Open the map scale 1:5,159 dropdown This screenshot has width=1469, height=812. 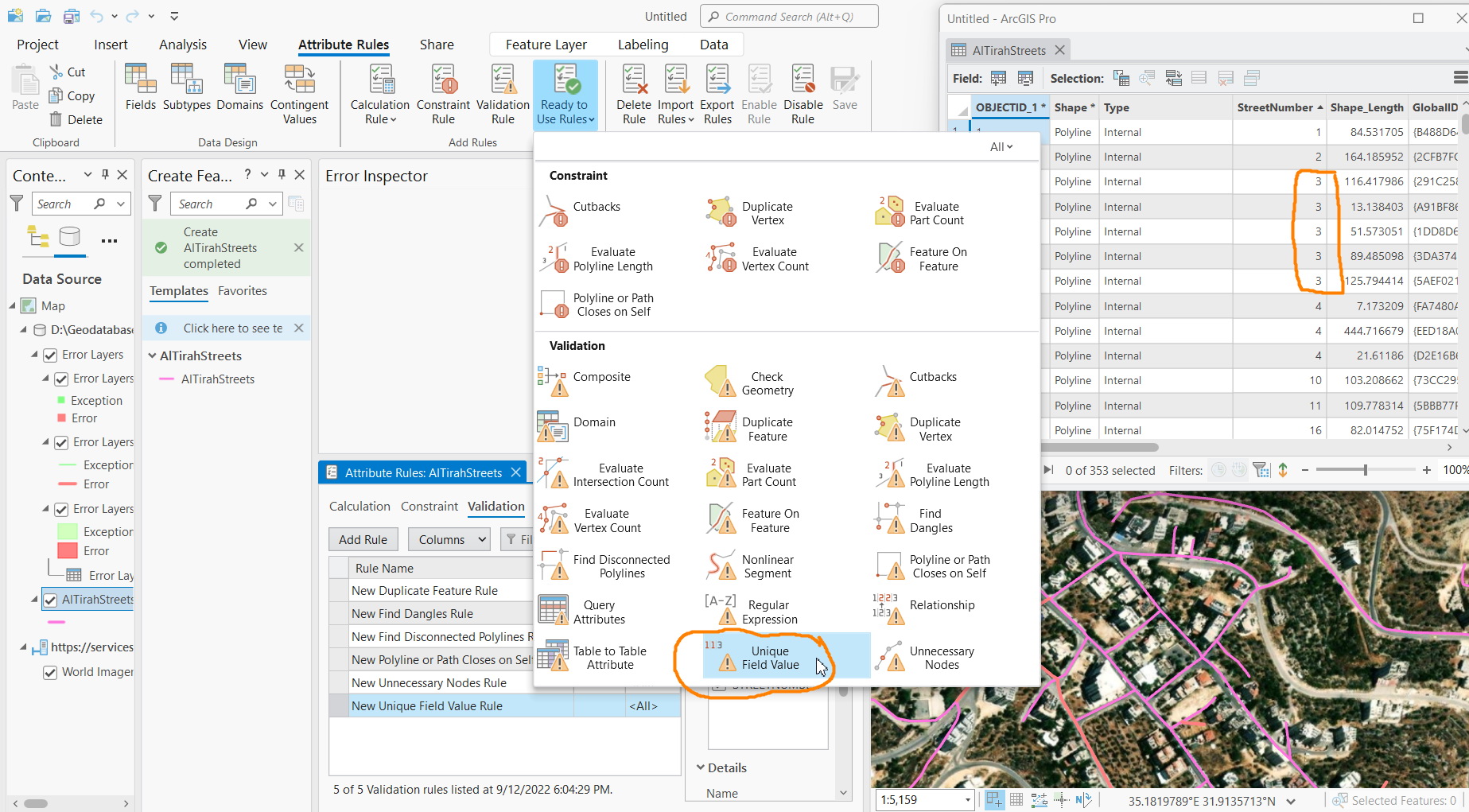point(968,800)
